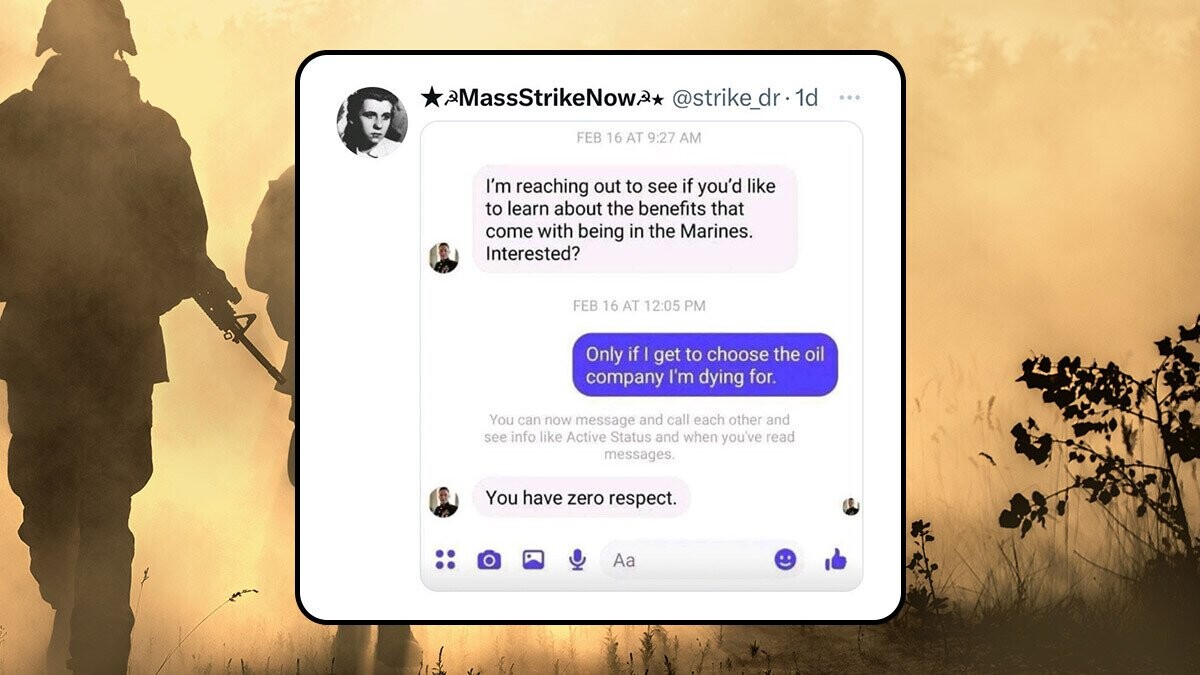Click the 1d tweet timestamp
Screen dimensions: 1200x675
pyautogui.click(x=806, y=98)
